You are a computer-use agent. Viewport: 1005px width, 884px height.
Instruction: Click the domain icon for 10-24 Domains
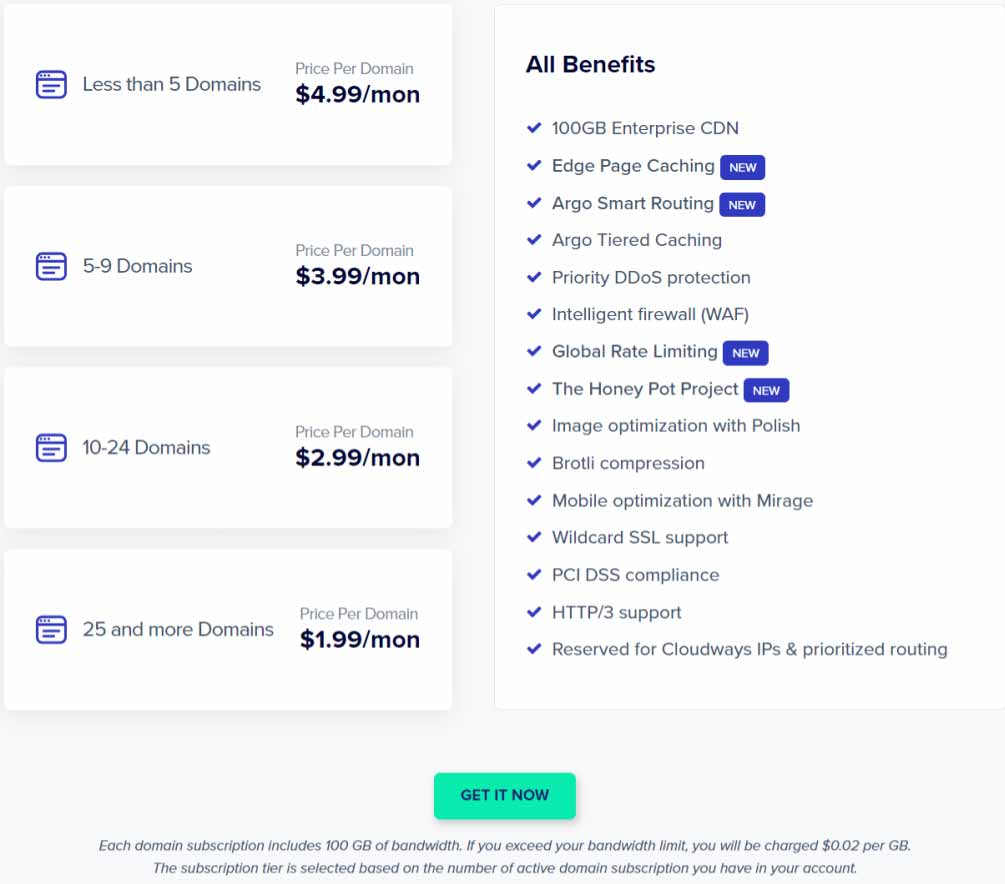pyautogui.click(x=51, y=447)
